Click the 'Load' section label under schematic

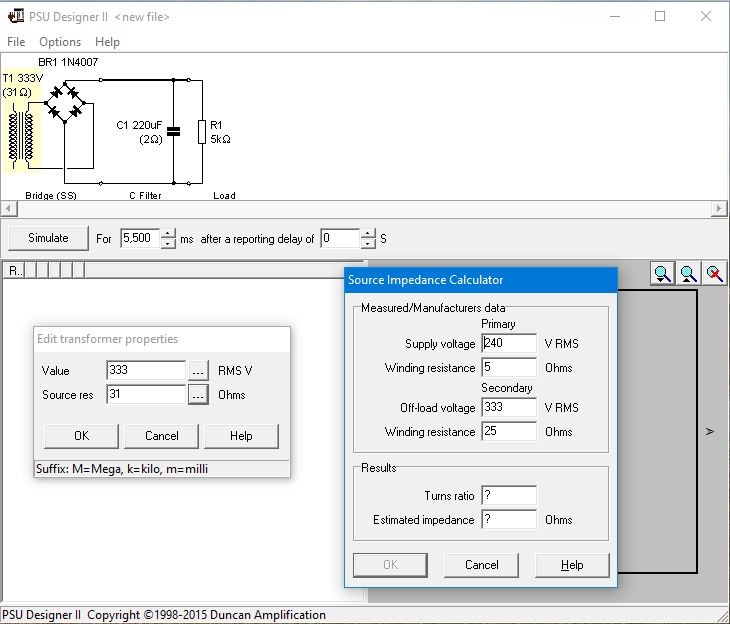pos(224,196)
